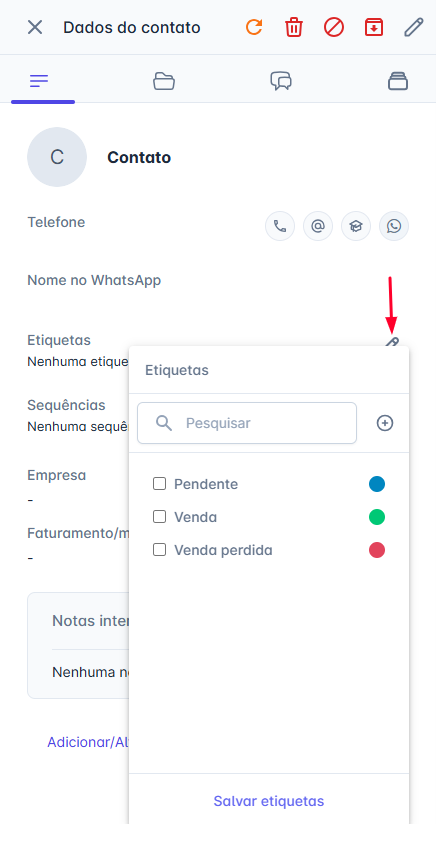Viewport: 437px width, 862px height.
Task: Click the Adicionar/Alterar link
Action: click(x=88, y=742)
